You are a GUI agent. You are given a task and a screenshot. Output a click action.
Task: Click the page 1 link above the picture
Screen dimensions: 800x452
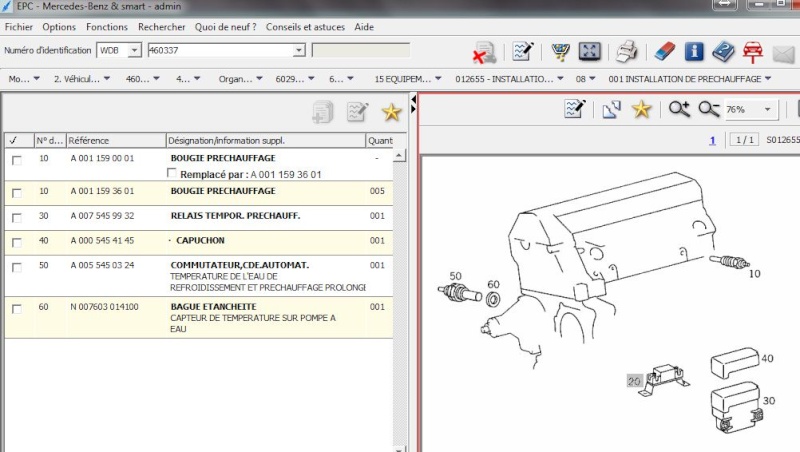tap(712, 140)
